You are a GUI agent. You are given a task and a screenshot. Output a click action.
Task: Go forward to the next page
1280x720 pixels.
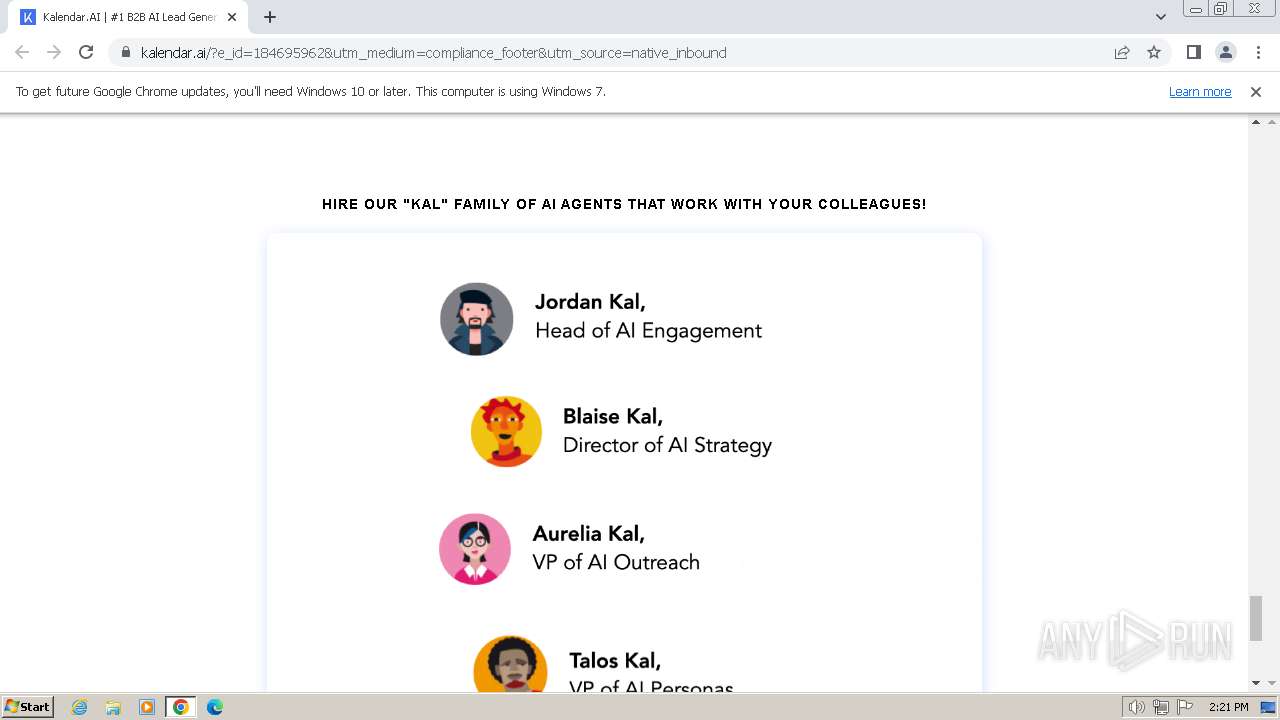[54, 52]
